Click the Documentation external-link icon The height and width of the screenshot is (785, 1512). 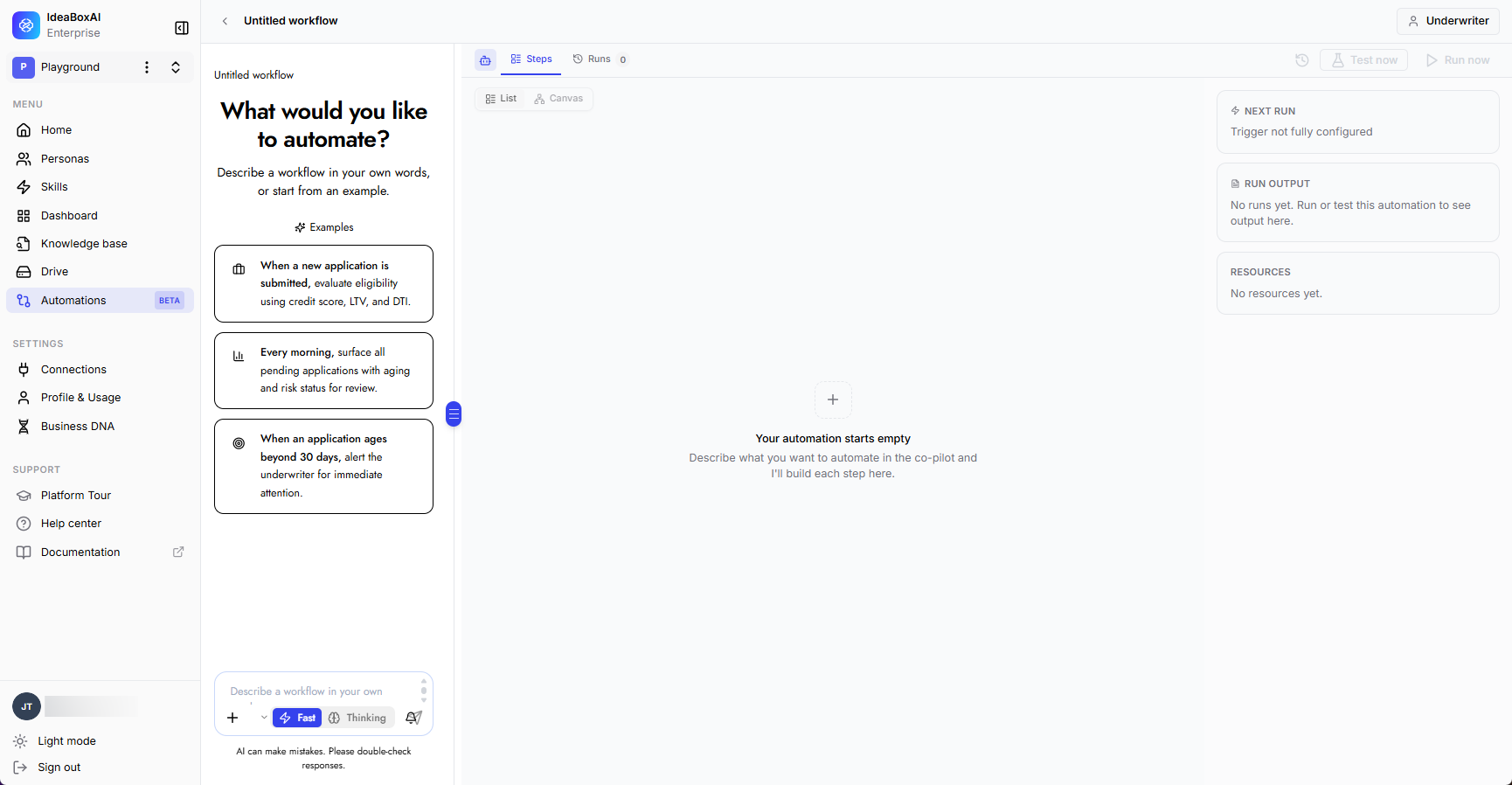(178, 552)
